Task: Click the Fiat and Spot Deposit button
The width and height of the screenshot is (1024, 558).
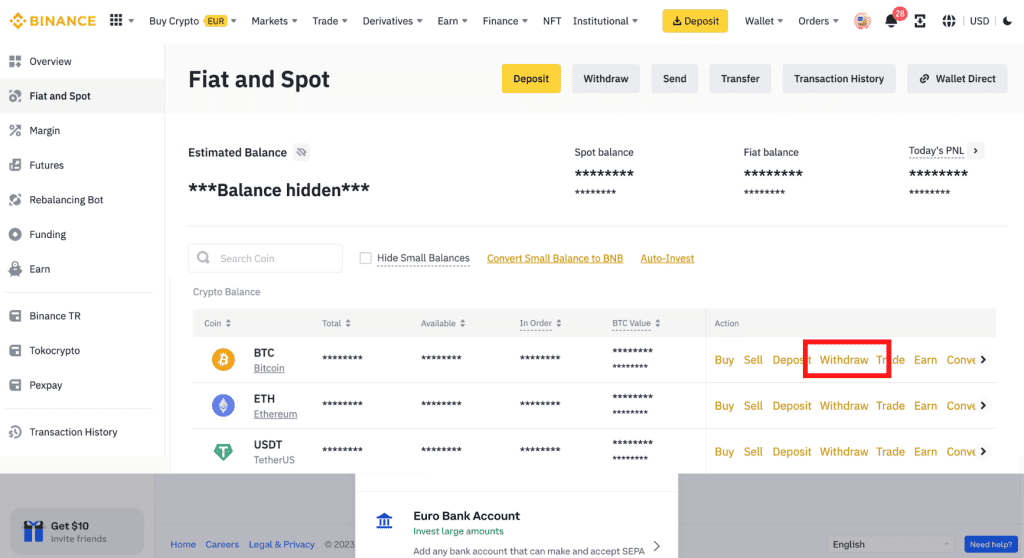Action: pyautogui.click(x=531, y=78)
